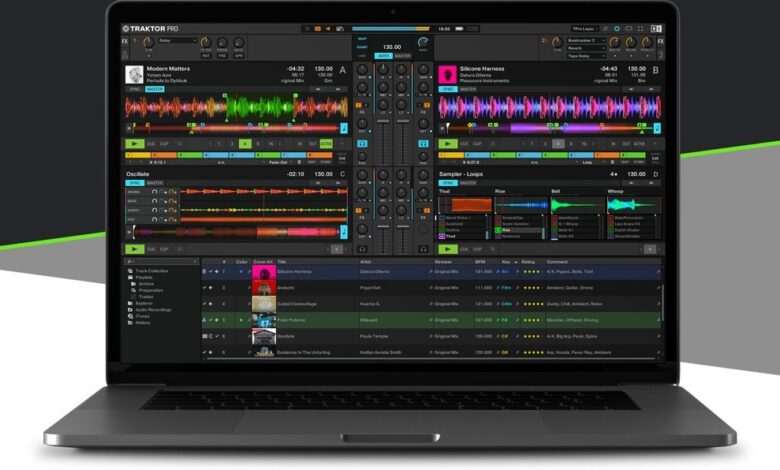
Task: Open the search magnifier in header
Action: pyautogui.click(x=605, y=29)
